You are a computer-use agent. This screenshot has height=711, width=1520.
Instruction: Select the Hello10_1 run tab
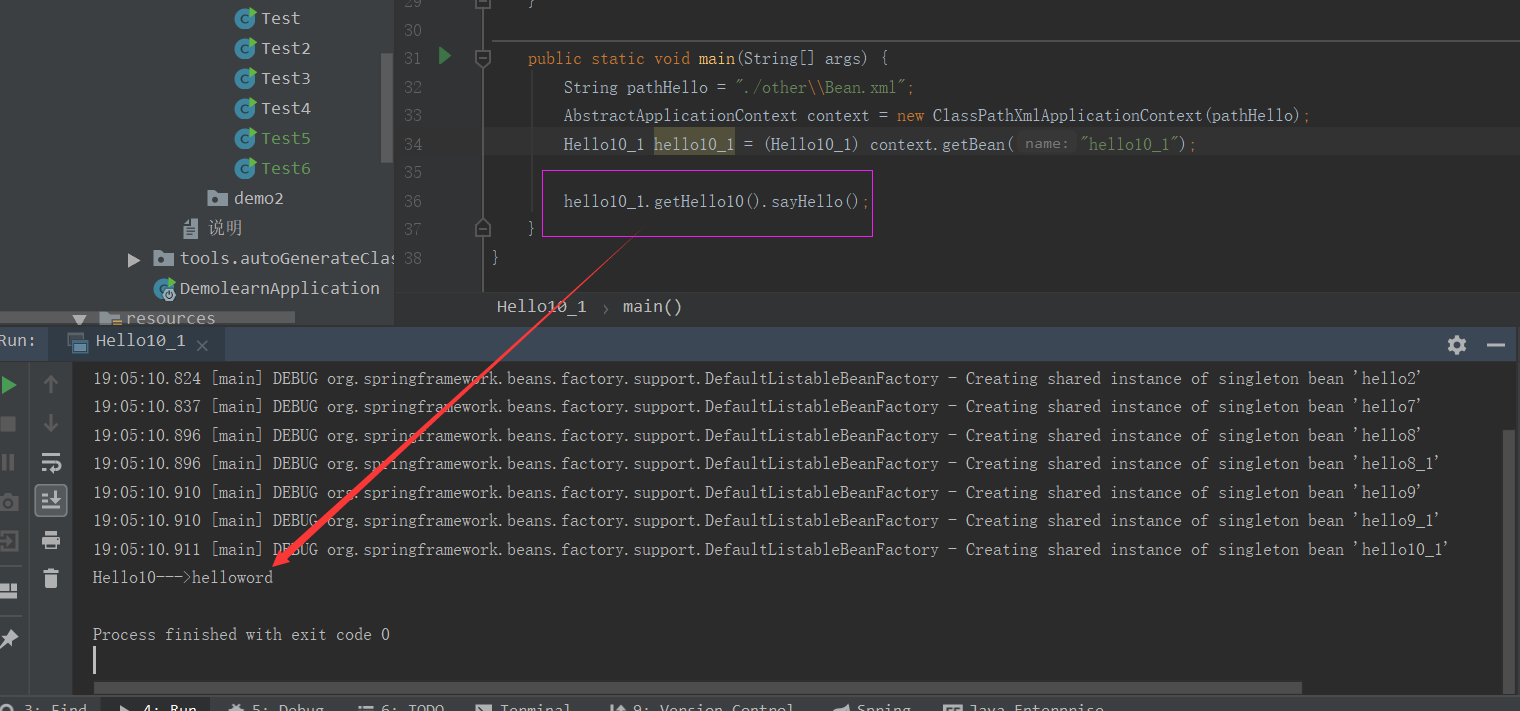pyautogui.click(x=138, y=342)
